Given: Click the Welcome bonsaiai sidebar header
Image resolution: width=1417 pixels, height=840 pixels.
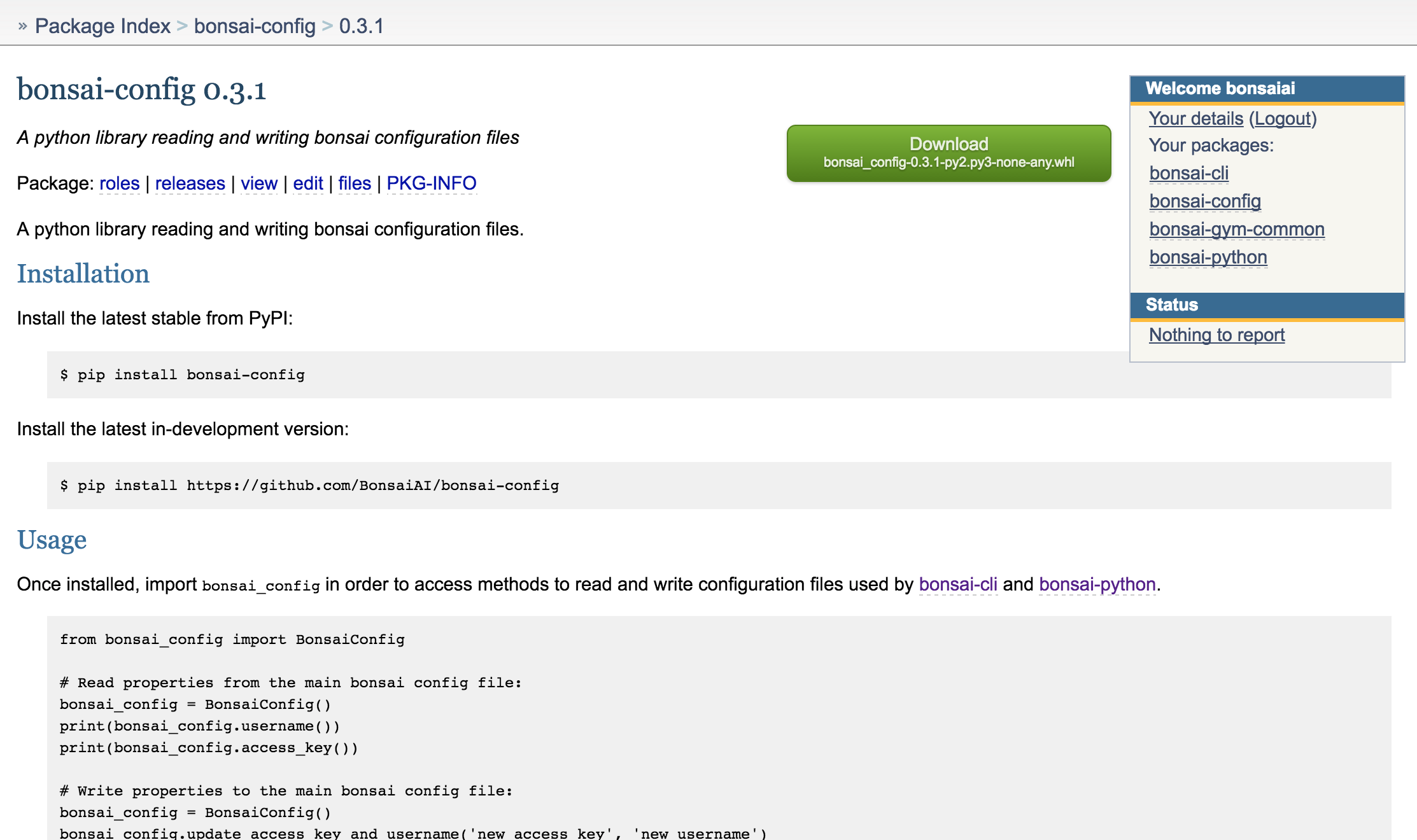Looking at the screenshot, I should tap(1267, 88).
